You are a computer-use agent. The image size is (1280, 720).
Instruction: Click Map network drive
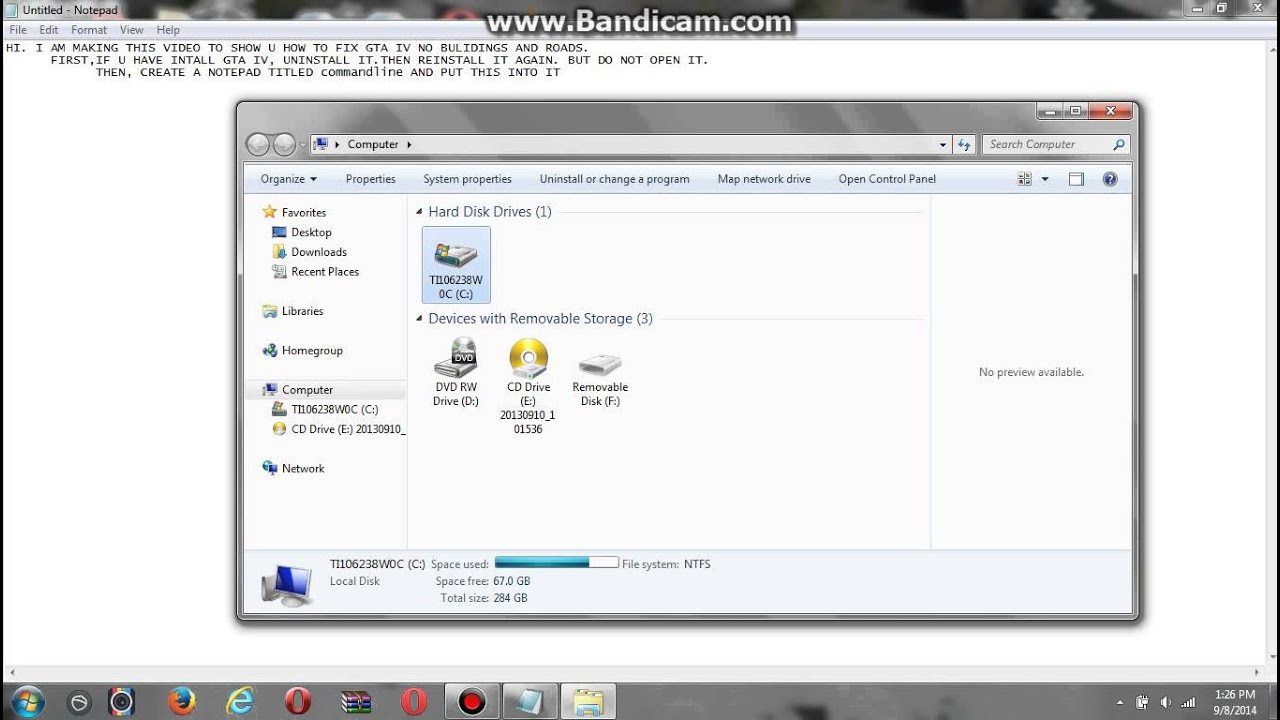(x=764, y=179)
